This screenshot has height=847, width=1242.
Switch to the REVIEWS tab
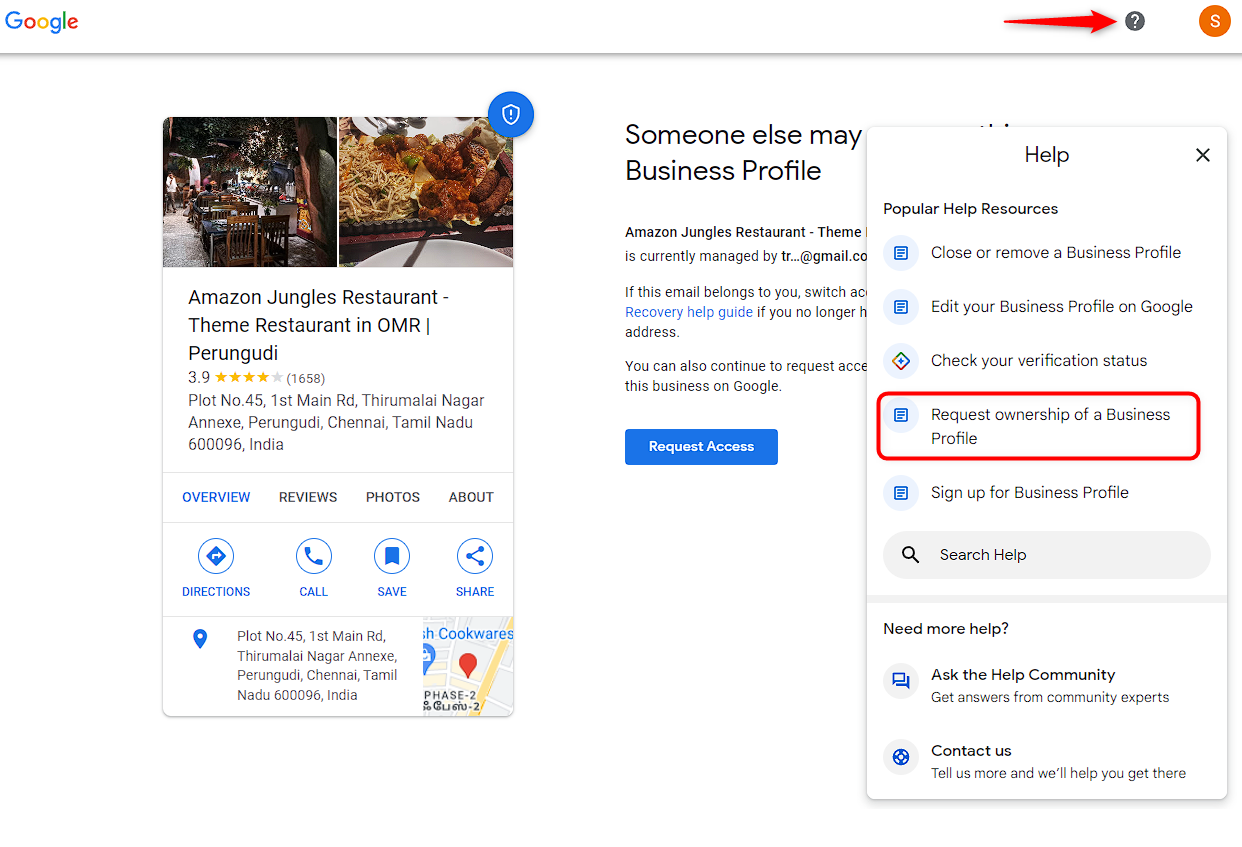[x=308, y=497]
